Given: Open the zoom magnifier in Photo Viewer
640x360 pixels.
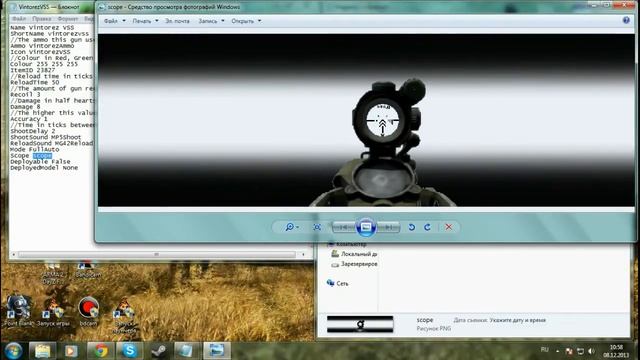Looking at the screenshot, I should click(x=291, y=227).
